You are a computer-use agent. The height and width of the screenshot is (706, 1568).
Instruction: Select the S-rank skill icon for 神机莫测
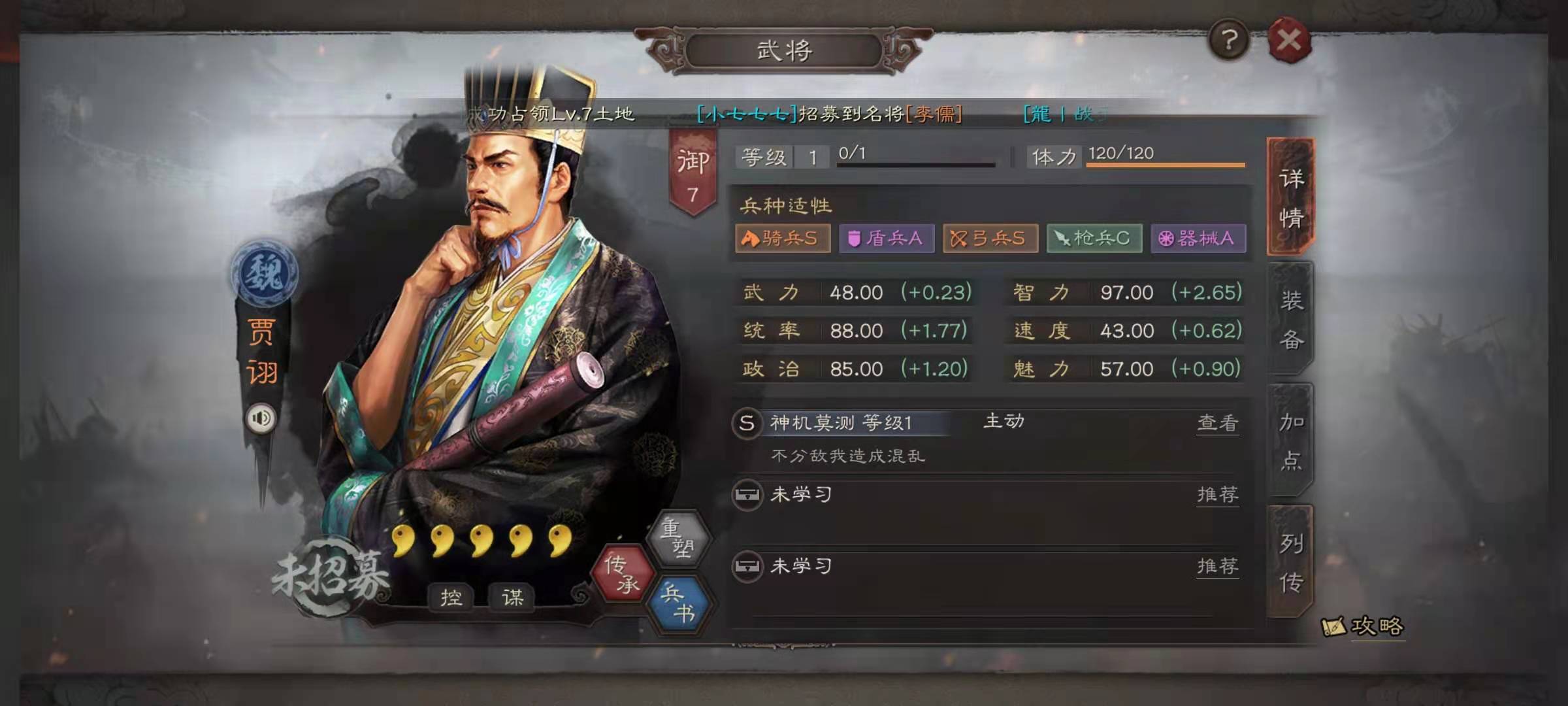pyautogui.click(x=747, y=423)
